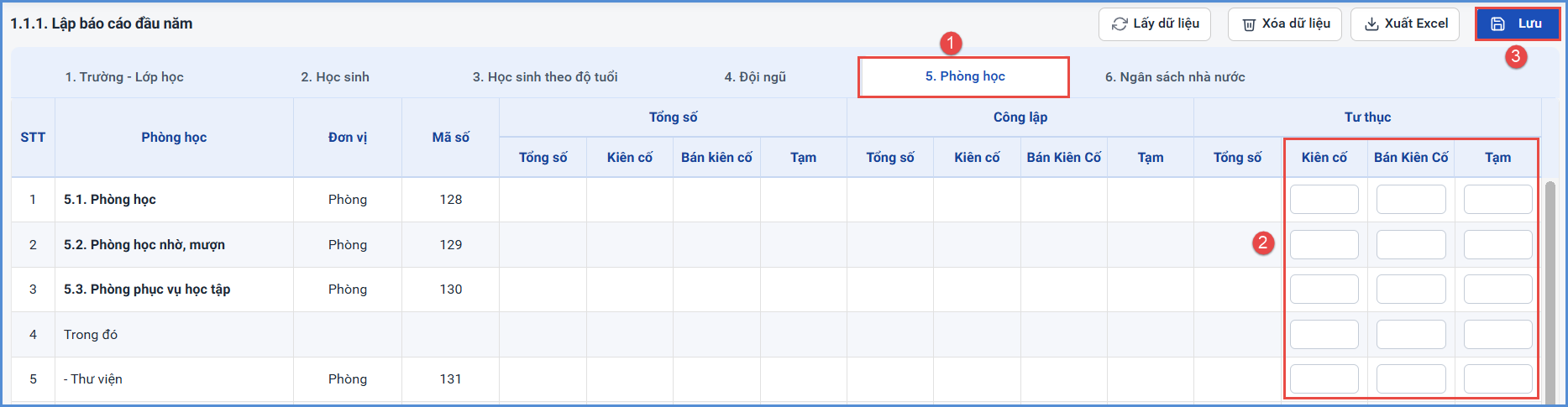The width and height of the screenshot is (1568, 407).
Task: Click Tư thục Tạm input for Thư viện row
Action: click(1497, 379)
